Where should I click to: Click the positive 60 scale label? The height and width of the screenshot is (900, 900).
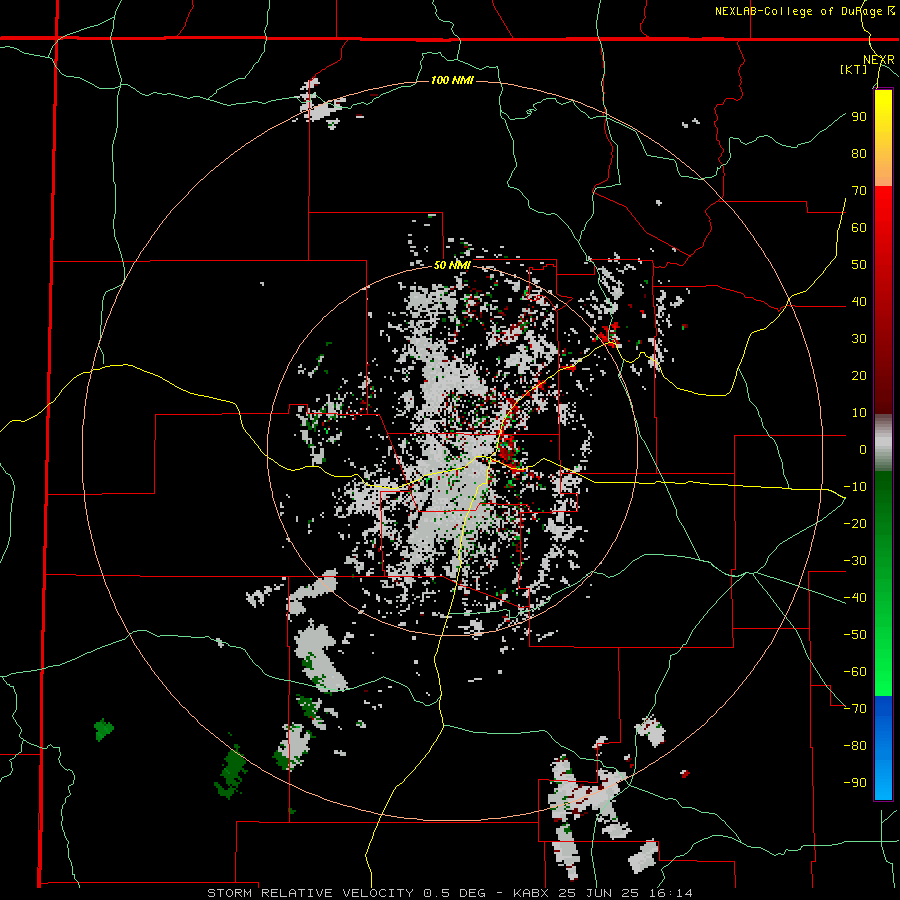pyautogui.click(x=859, y=227)
